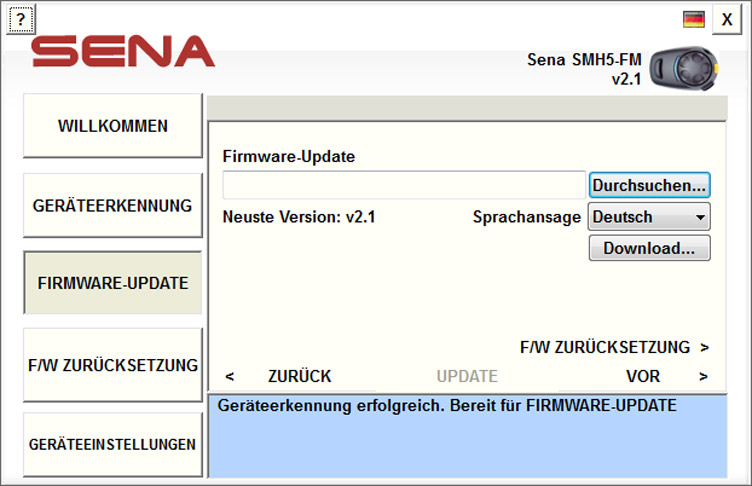The height and width of the screenshot is (486, 752).
Task: Click the firmware file path input field
Action: coord(404,185)
